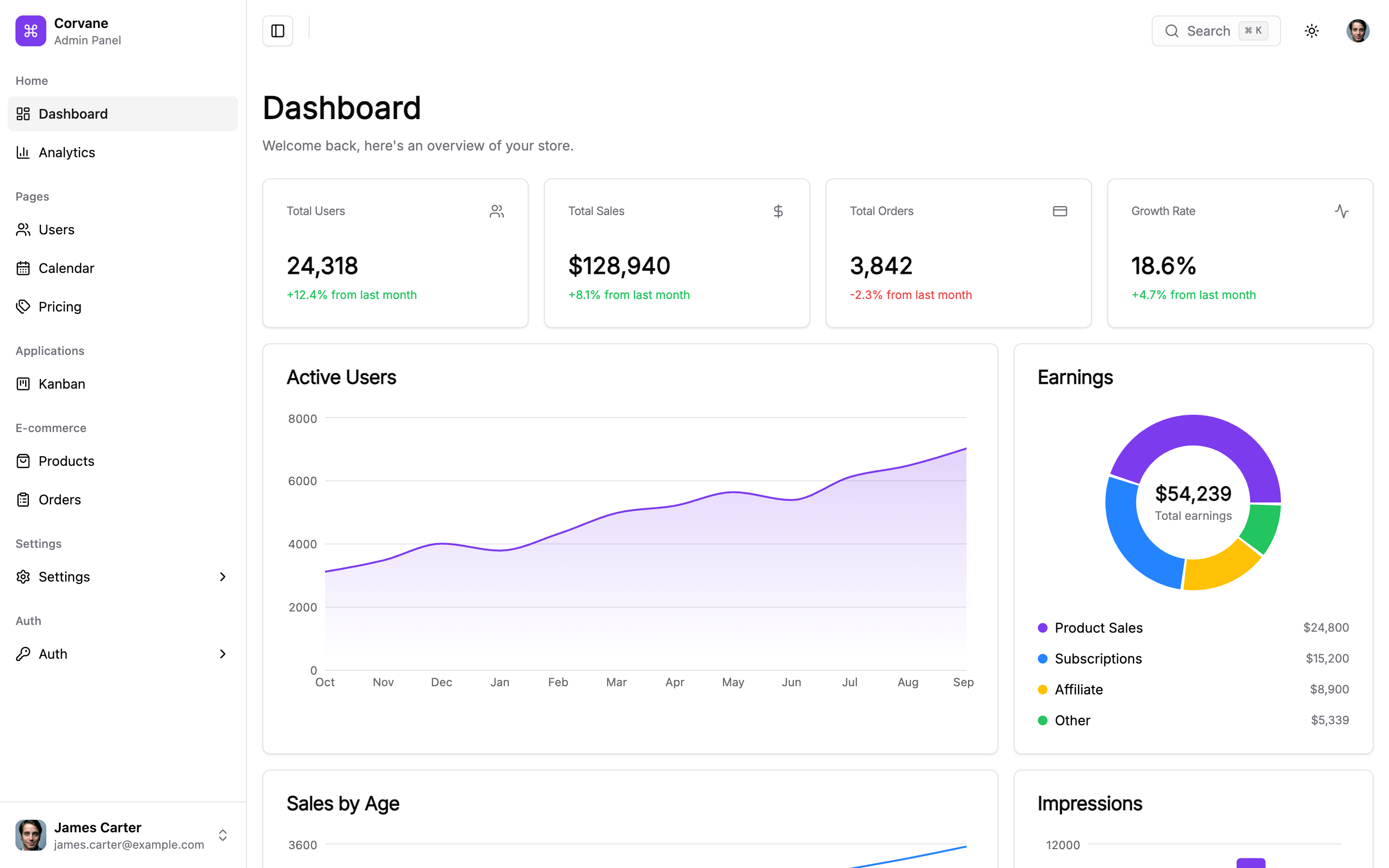Open the James Carter account switcher arrows
1389x868 pixels.
pos(223,835)
